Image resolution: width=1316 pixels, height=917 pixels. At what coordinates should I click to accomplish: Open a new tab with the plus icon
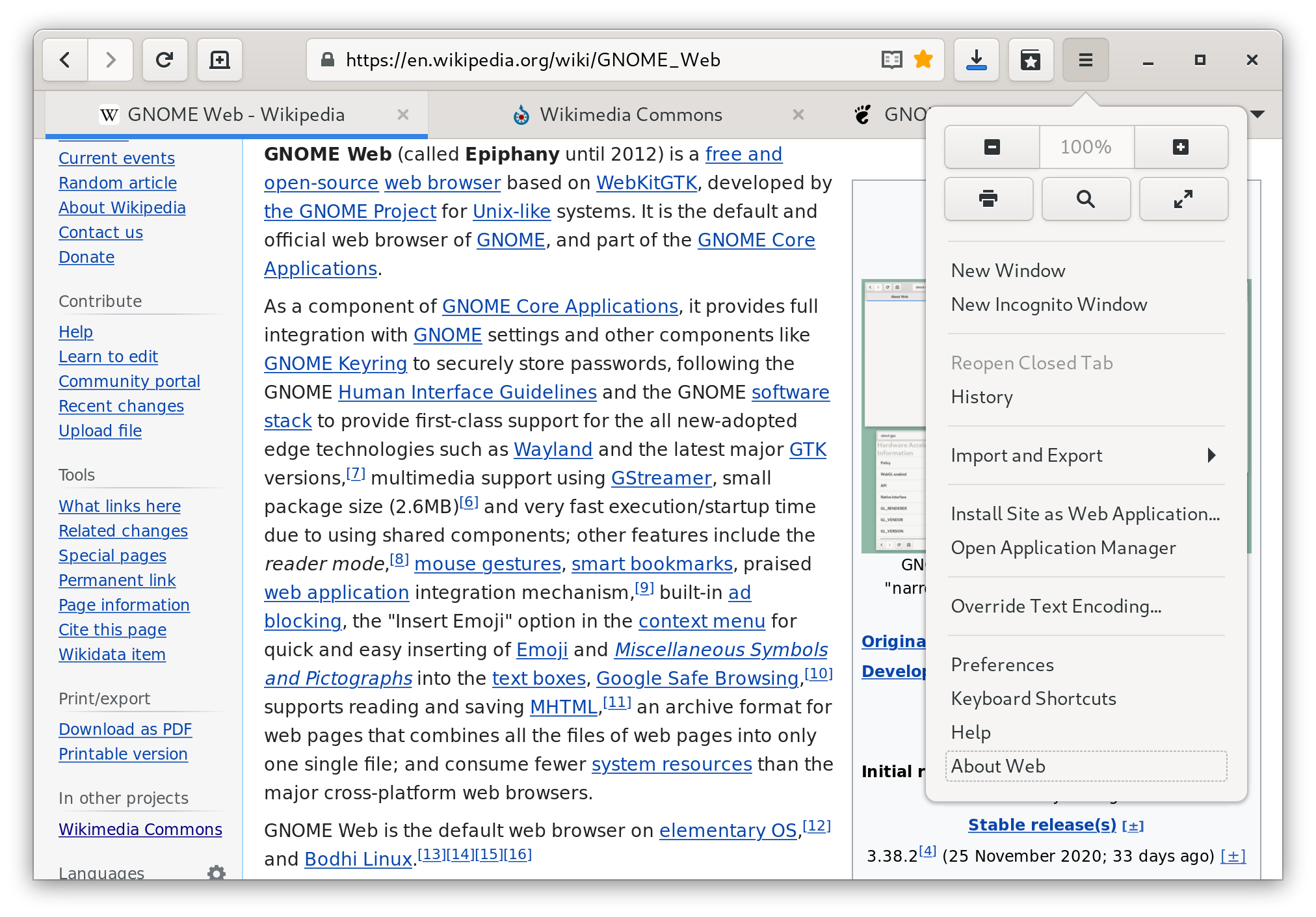[x=220, y=60]
